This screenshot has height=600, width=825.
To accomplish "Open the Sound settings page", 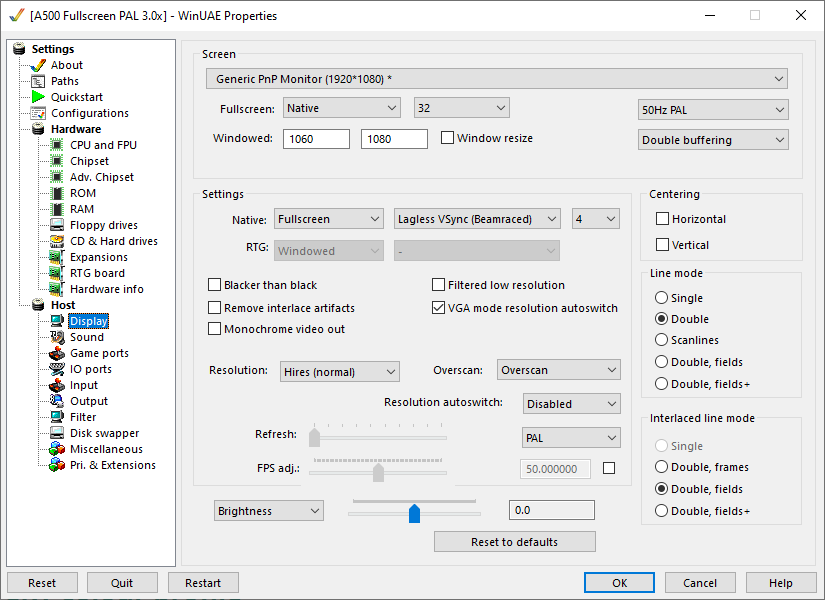I will click(x=87, y=337).
